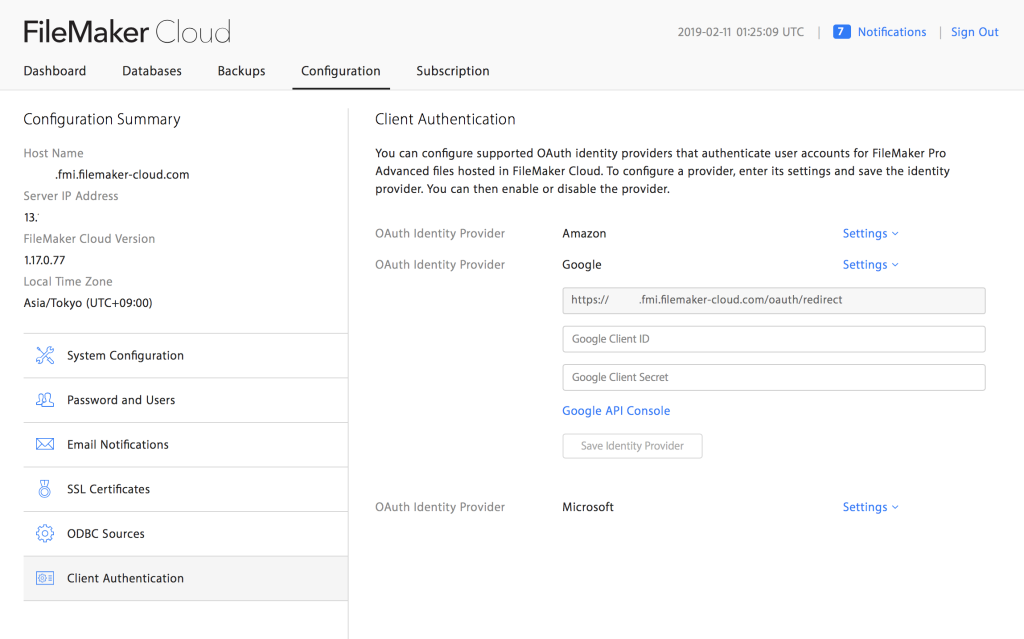The width and height of the screenshot is (1024, 639).
Task: Click the notifications count badge showing 7
Action: pyautogui.click(x=842, y=31)
